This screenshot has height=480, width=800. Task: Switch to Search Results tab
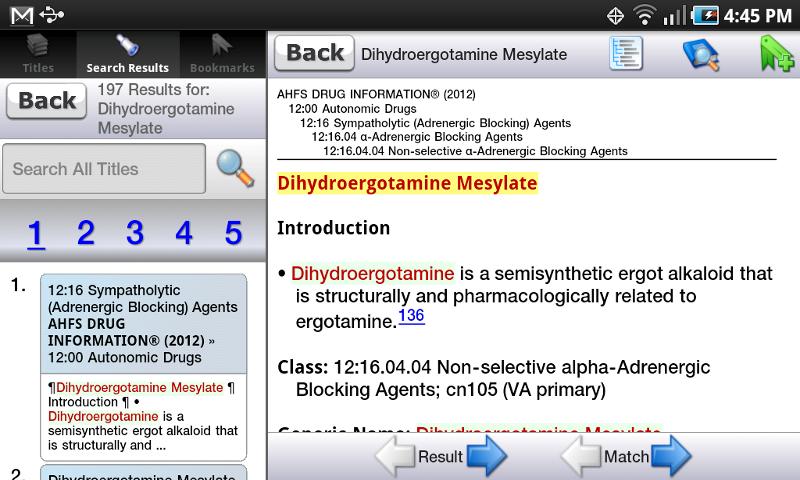coord(128,55)
